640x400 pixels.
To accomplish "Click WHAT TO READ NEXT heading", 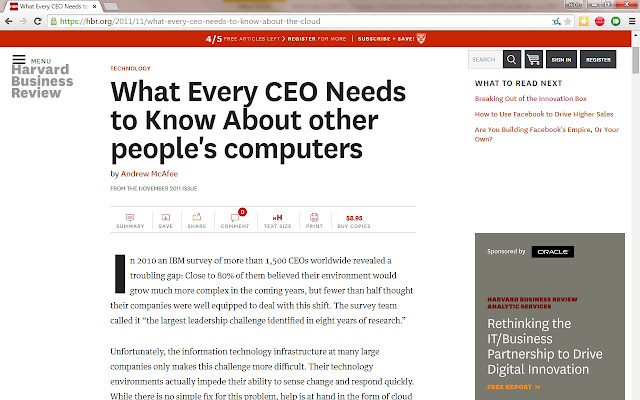I will pyautogui.click(x=518, y=83).
